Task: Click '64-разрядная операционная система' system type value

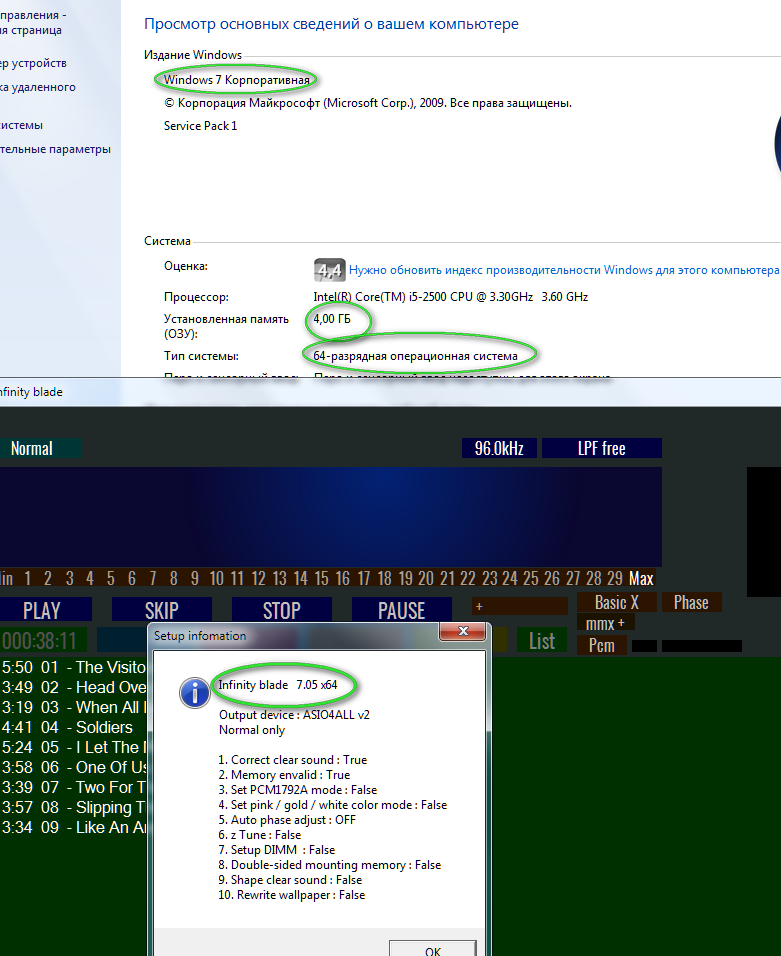Action: point(415,356)
